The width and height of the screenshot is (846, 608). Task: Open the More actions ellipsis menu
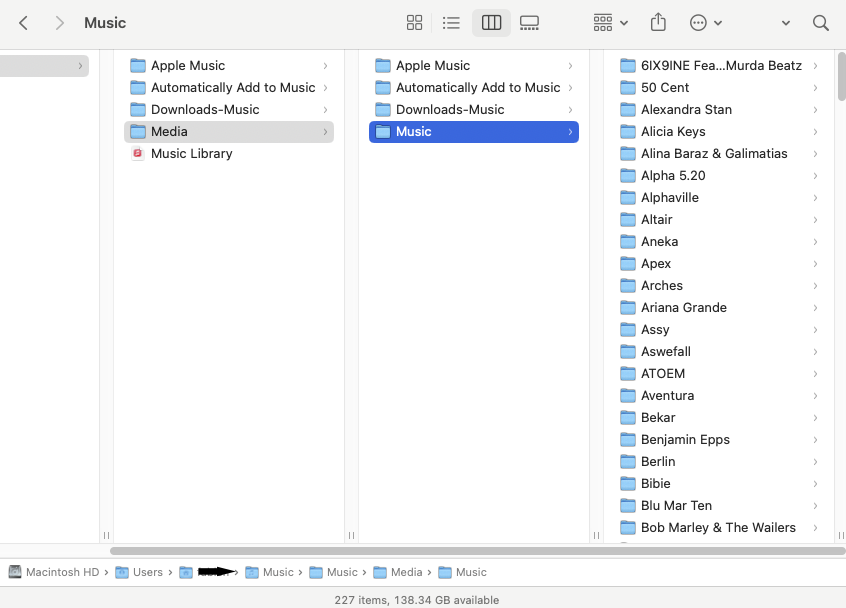(x=705, y=23)
